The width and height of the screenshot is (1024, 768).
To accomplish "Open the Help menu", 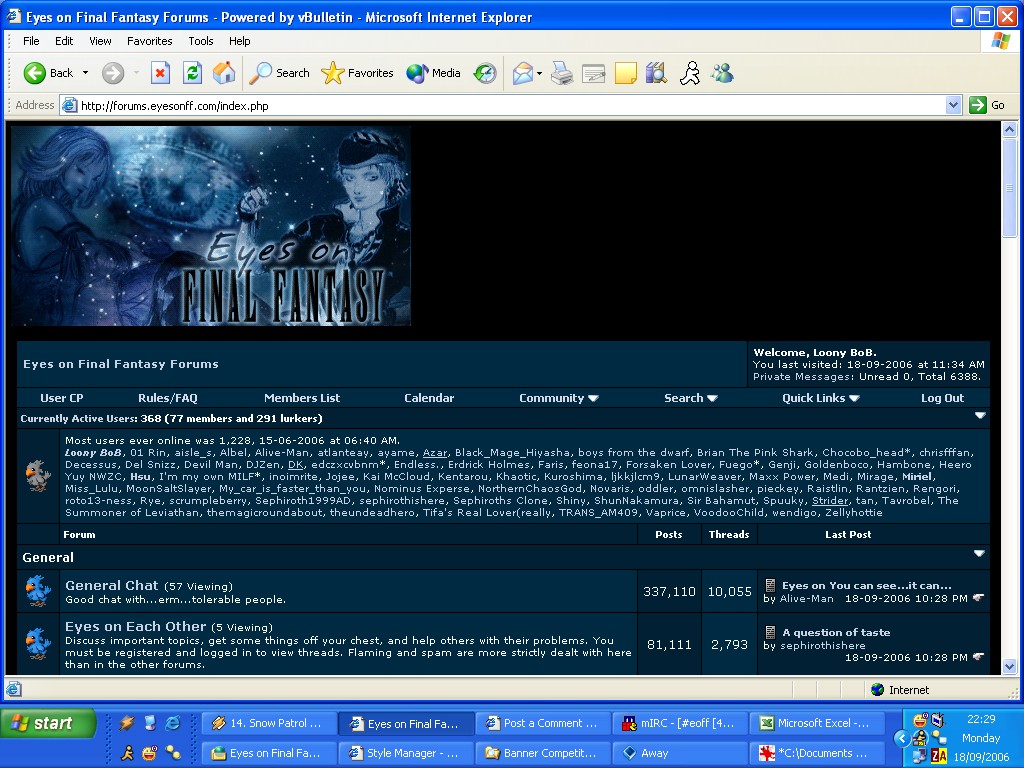I will pyautogui.click(x=240, y=41).
